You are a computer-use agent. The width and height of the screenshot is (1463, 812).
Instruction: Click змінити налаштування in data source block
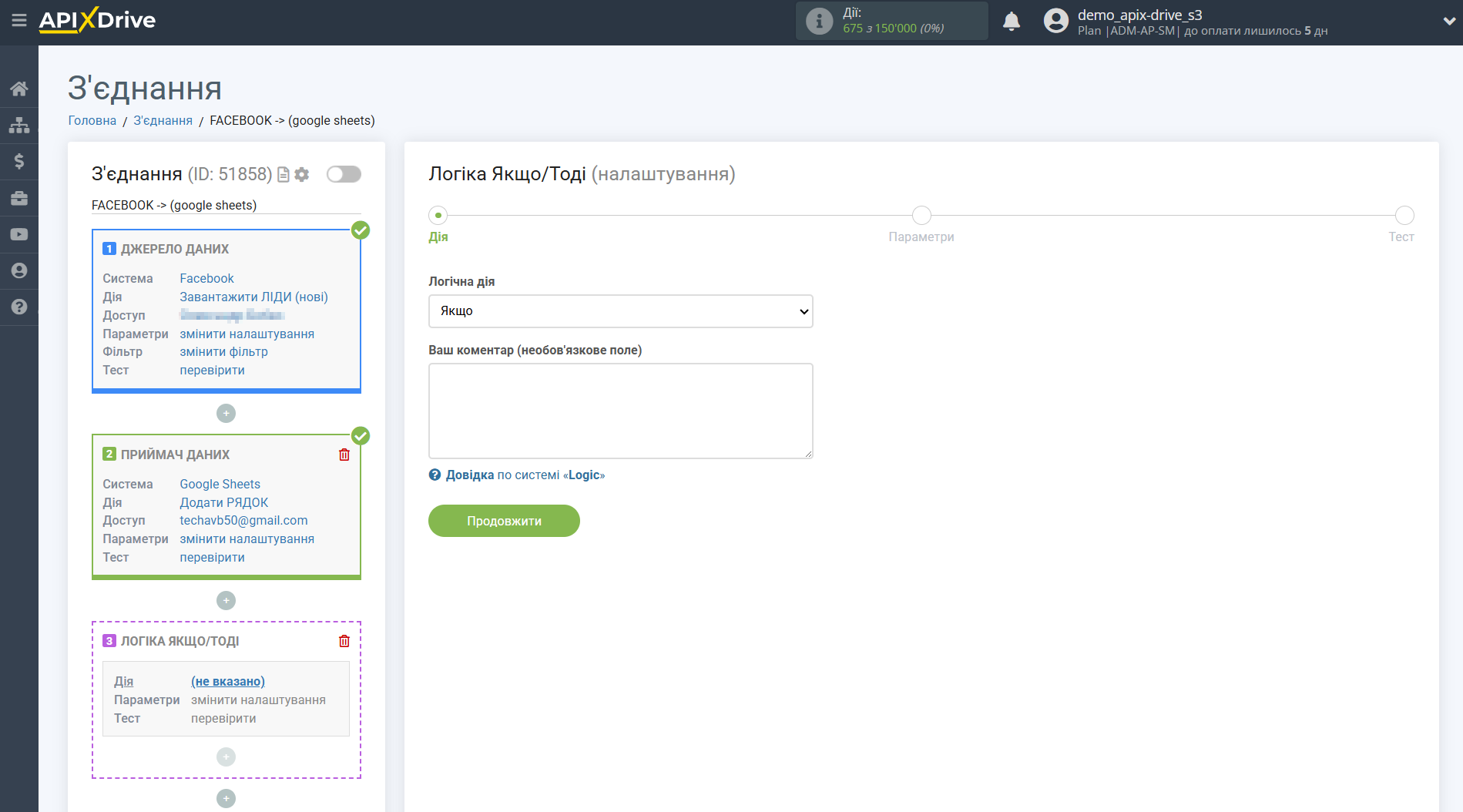click(247, 334)
